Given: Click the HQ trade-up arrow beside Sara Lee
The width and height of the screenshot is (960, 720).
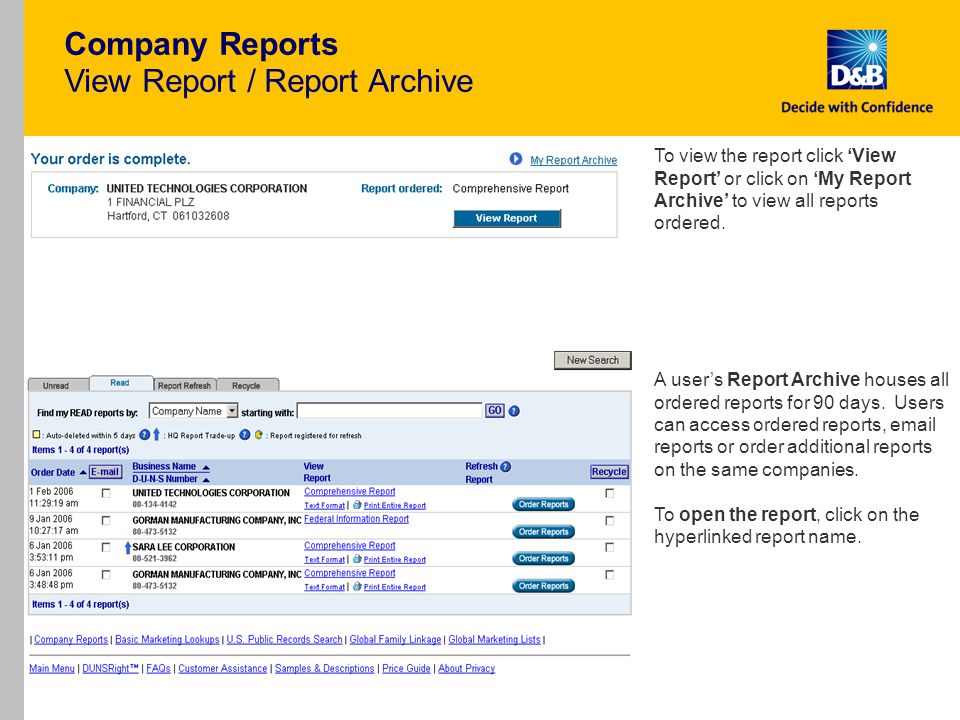Looking at the screenshot, I should click(x=127, y=547).
